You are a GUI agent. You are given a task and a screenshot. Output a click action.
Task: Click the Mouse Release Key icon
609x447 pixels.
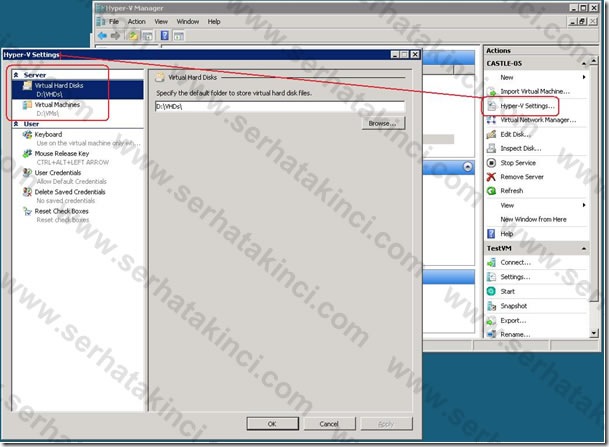click(x=27, y=154)
